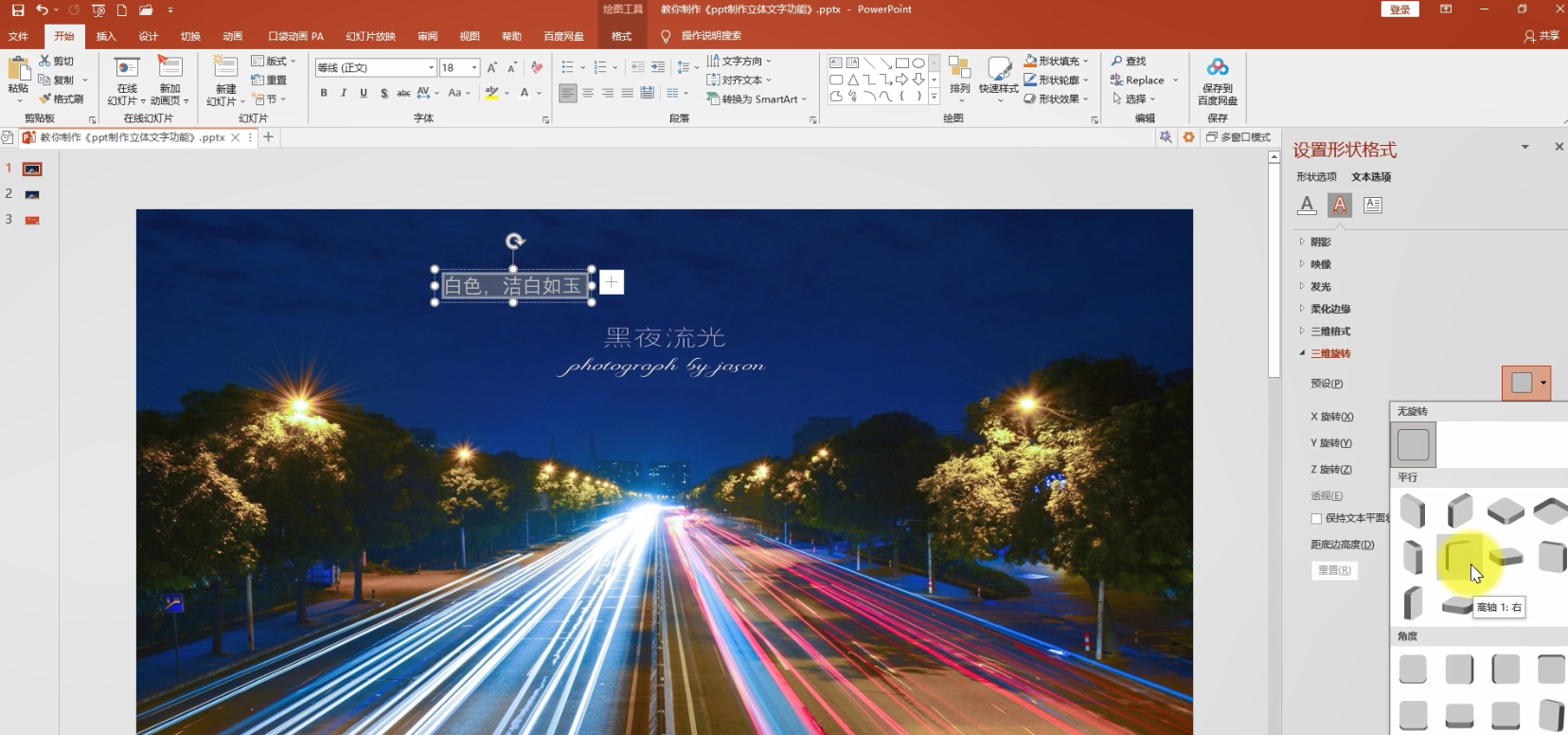This screenshot has height=735, width=1568.
Task: Switch to Shape Options (形状选项) tab
Action: (x=1316, y=176)
